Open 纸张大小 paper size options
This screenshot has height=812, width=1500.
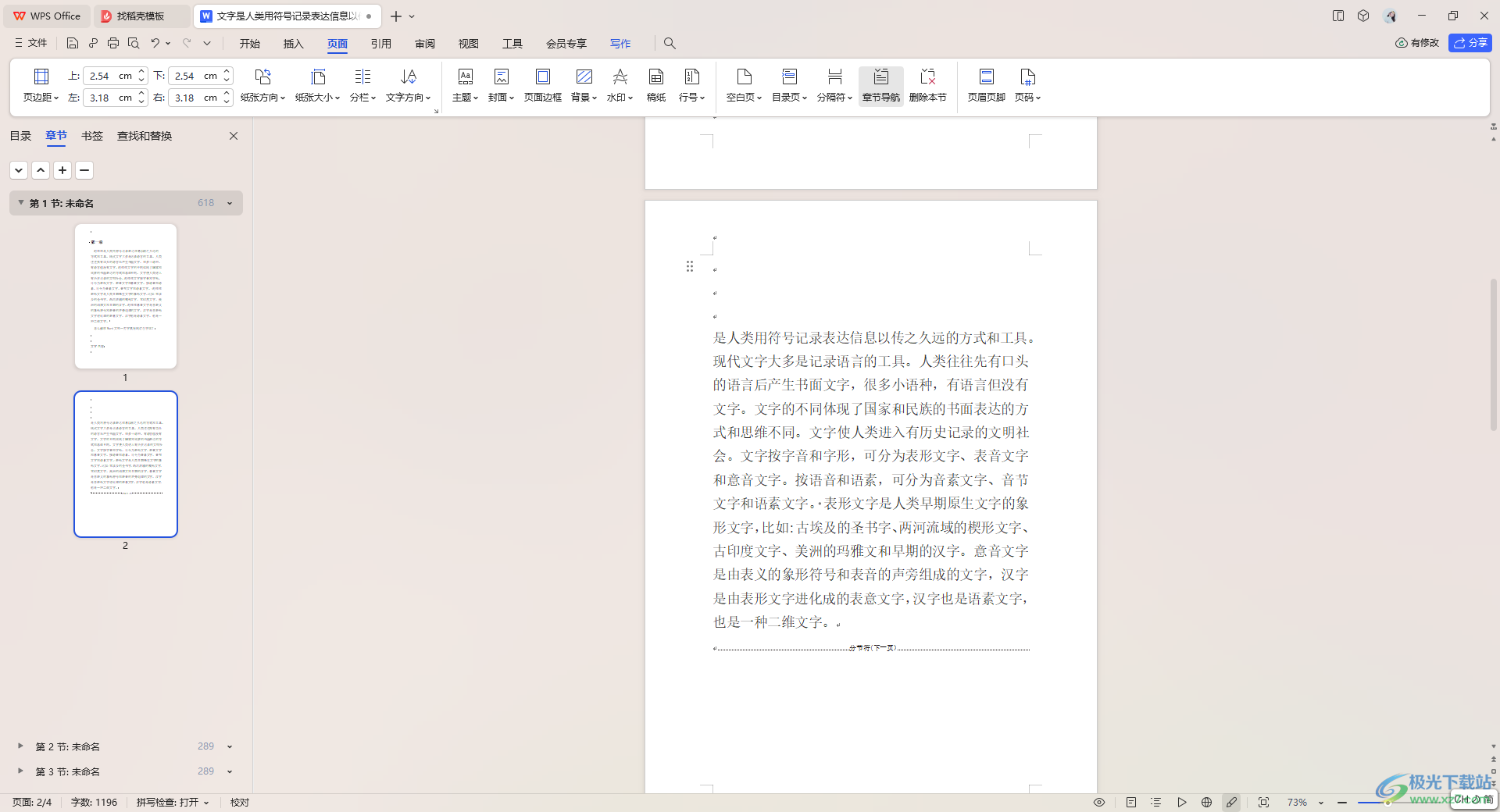pos(317,86)
